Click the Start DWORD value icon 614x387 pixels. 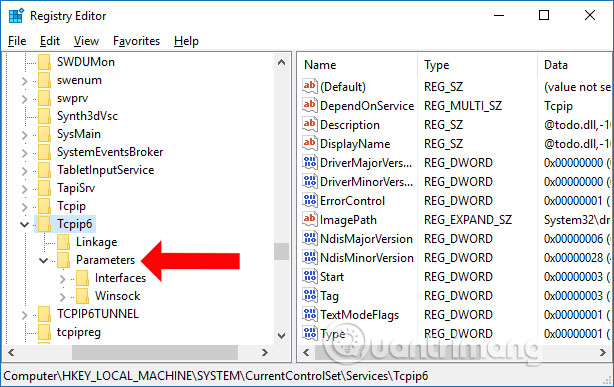[309, 276]
